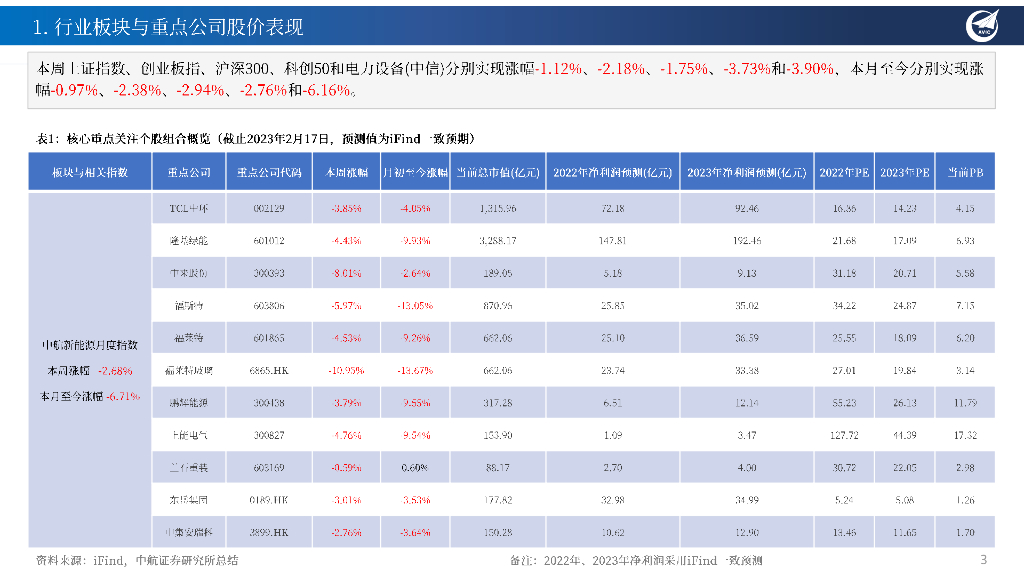Click the market value '3,288.17' cell
The height and width of the screenshot is (576, 1024).
pos(498,241)
